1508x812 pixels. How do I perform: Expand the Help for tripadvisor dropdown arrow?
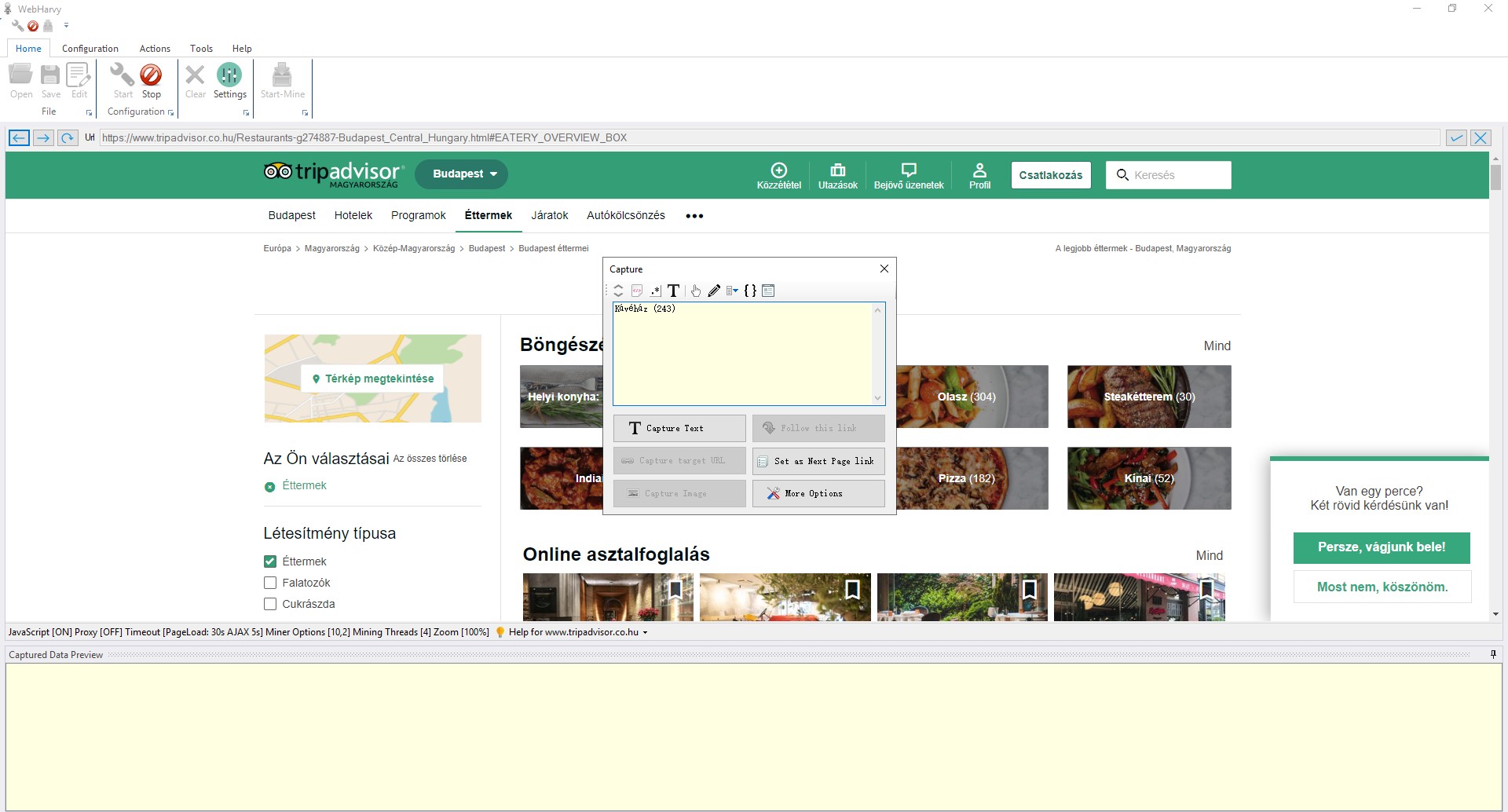pyautogui.click(x=646, y=632)
